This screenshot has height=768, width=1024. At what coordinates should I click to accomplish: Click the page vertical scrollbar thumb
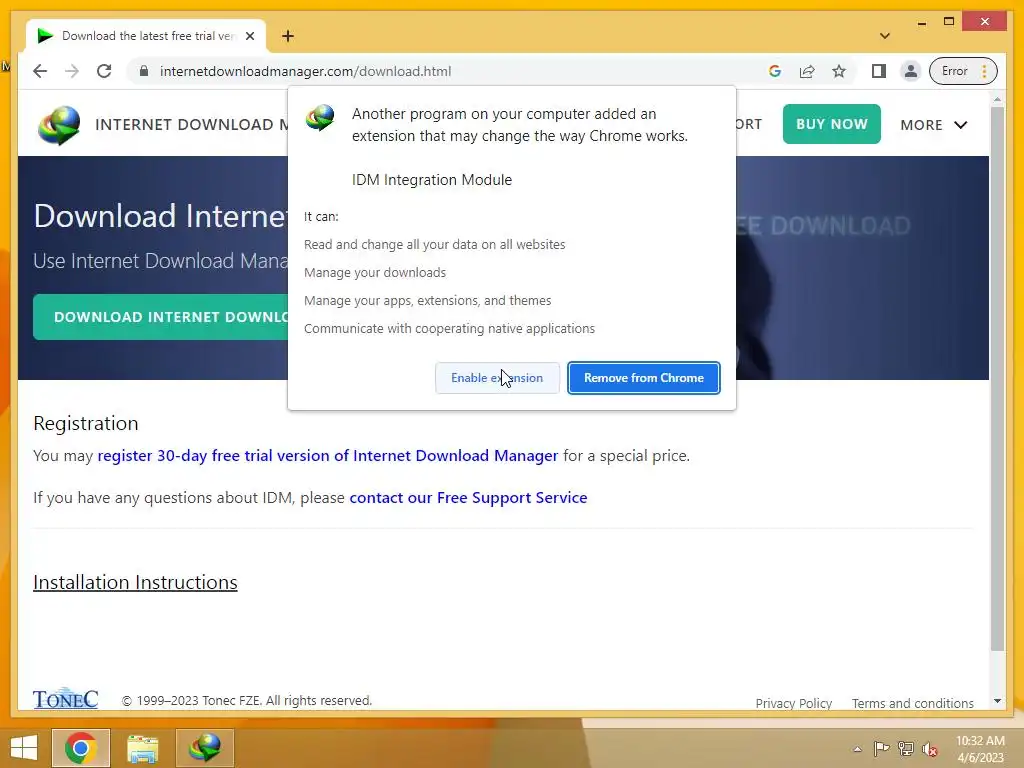click(997, 379)
